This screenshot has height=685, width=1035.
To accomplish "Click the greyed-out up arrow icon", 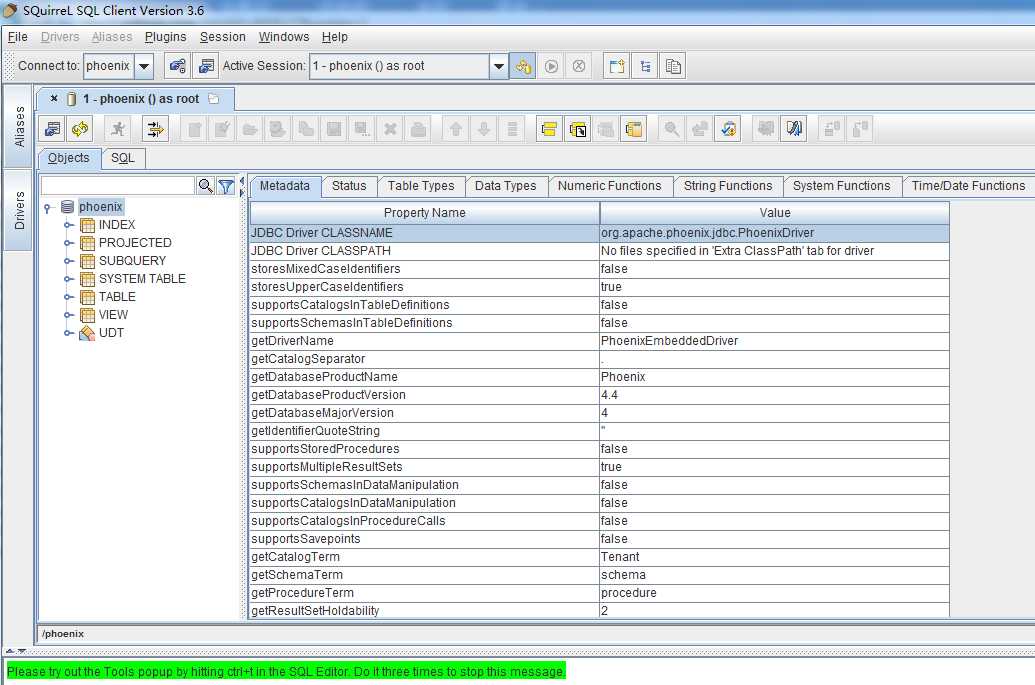I will pyautogui.click(x=455, y=129).
